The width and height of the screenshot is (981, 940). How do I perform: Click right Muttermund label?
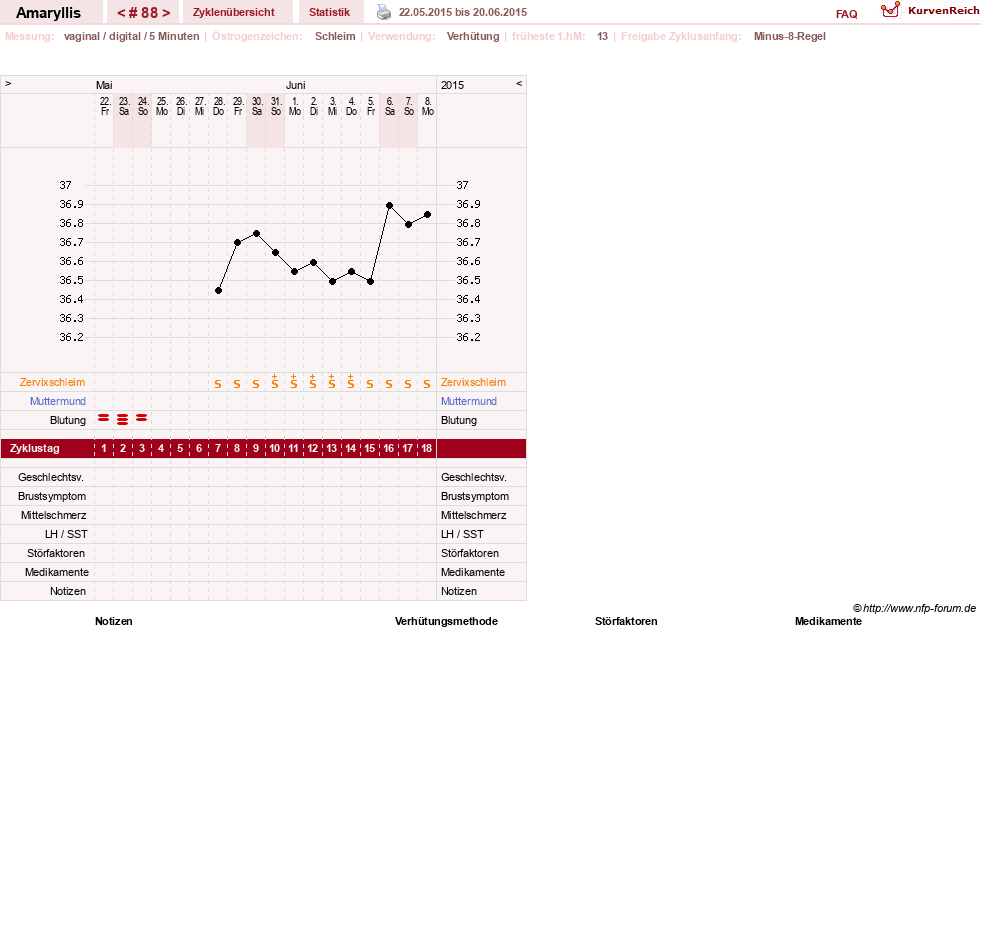469,401
